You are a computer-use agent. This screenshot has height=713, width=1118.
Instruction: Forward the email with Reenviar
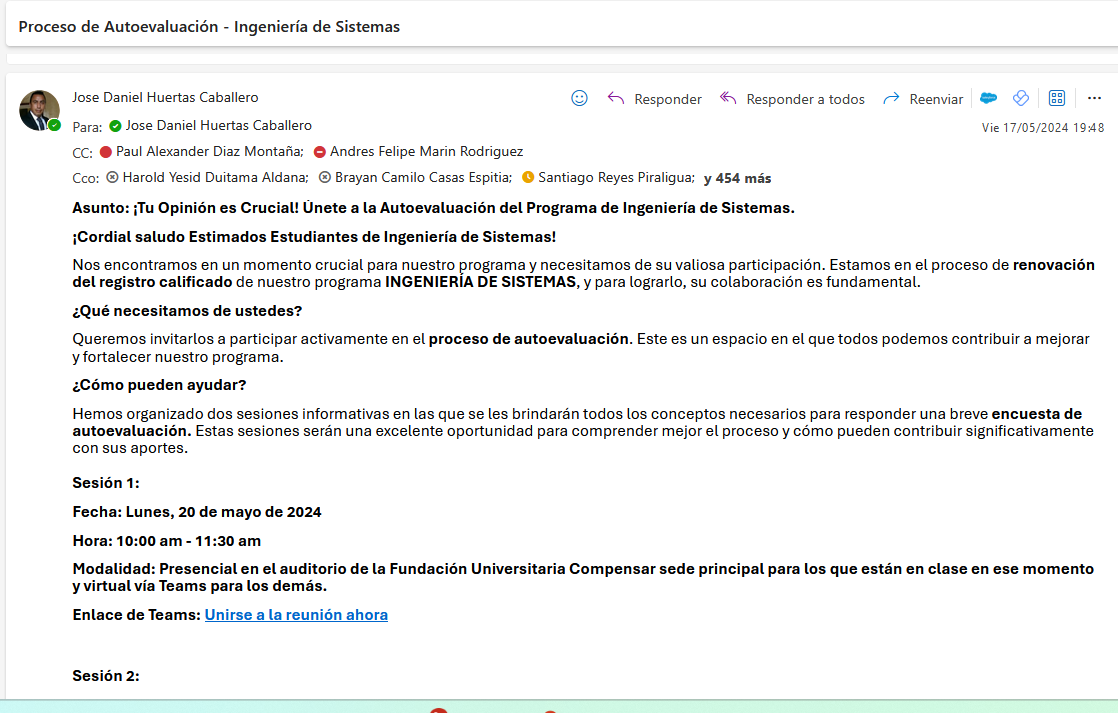pos(923,99)
